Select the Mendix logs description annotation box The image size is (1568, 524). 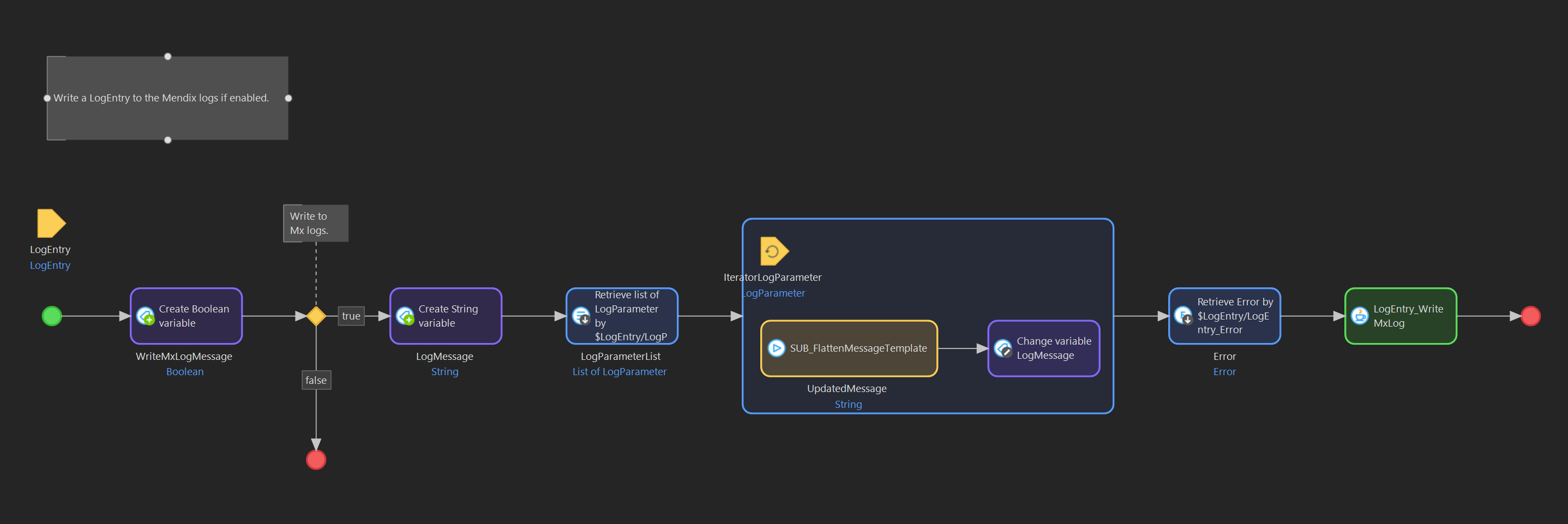(167, 98)
